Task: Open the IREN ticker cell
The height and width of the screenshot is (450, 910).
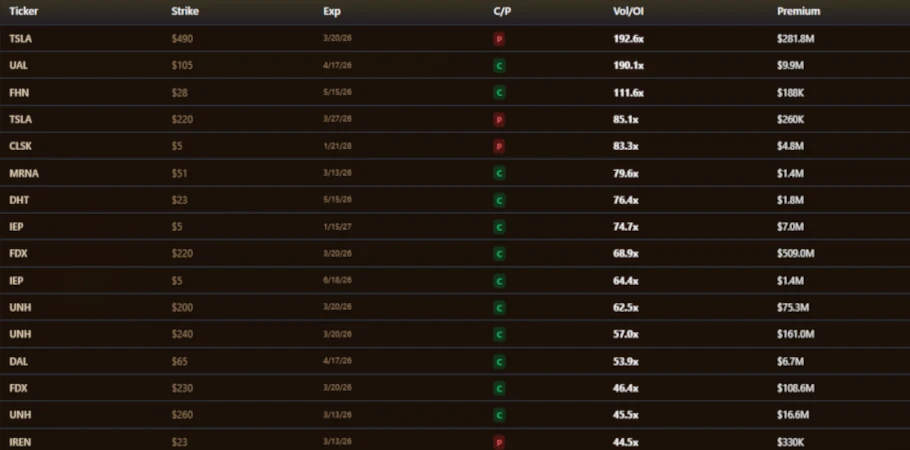Action: click(x=20, y=442)
